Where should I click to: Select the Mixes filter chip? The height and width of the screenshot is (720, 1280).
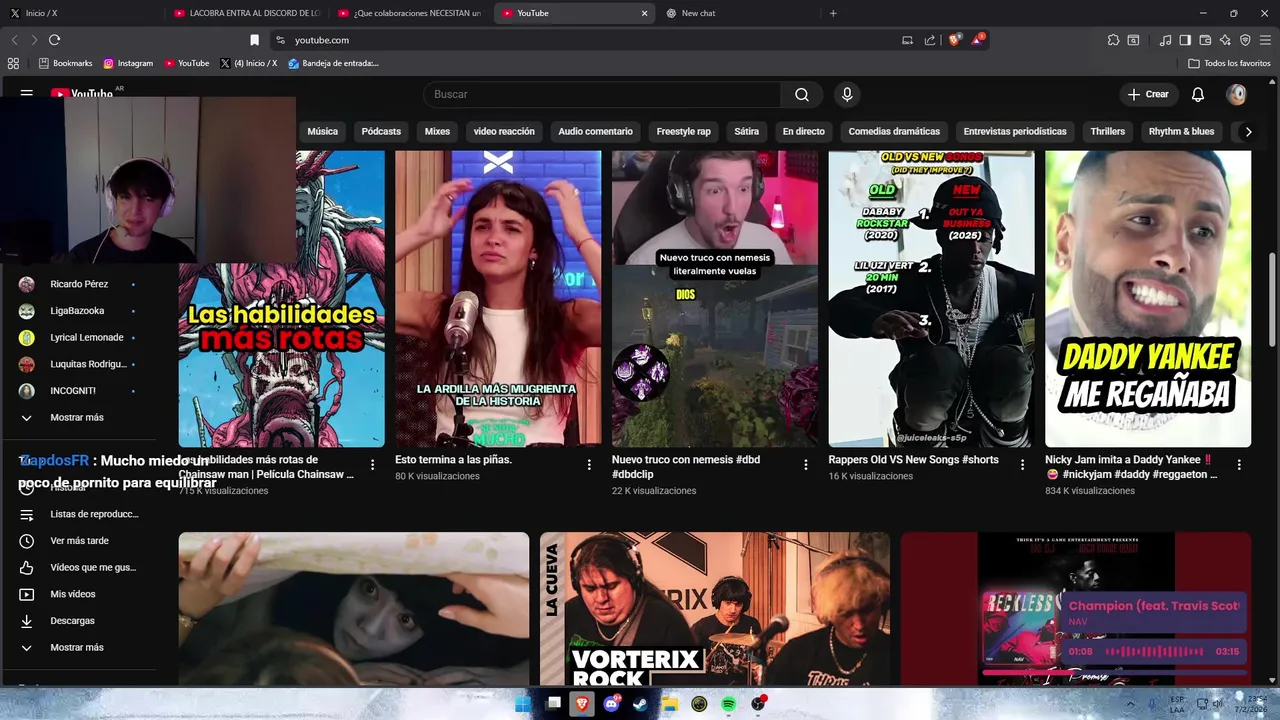[437, 131]
